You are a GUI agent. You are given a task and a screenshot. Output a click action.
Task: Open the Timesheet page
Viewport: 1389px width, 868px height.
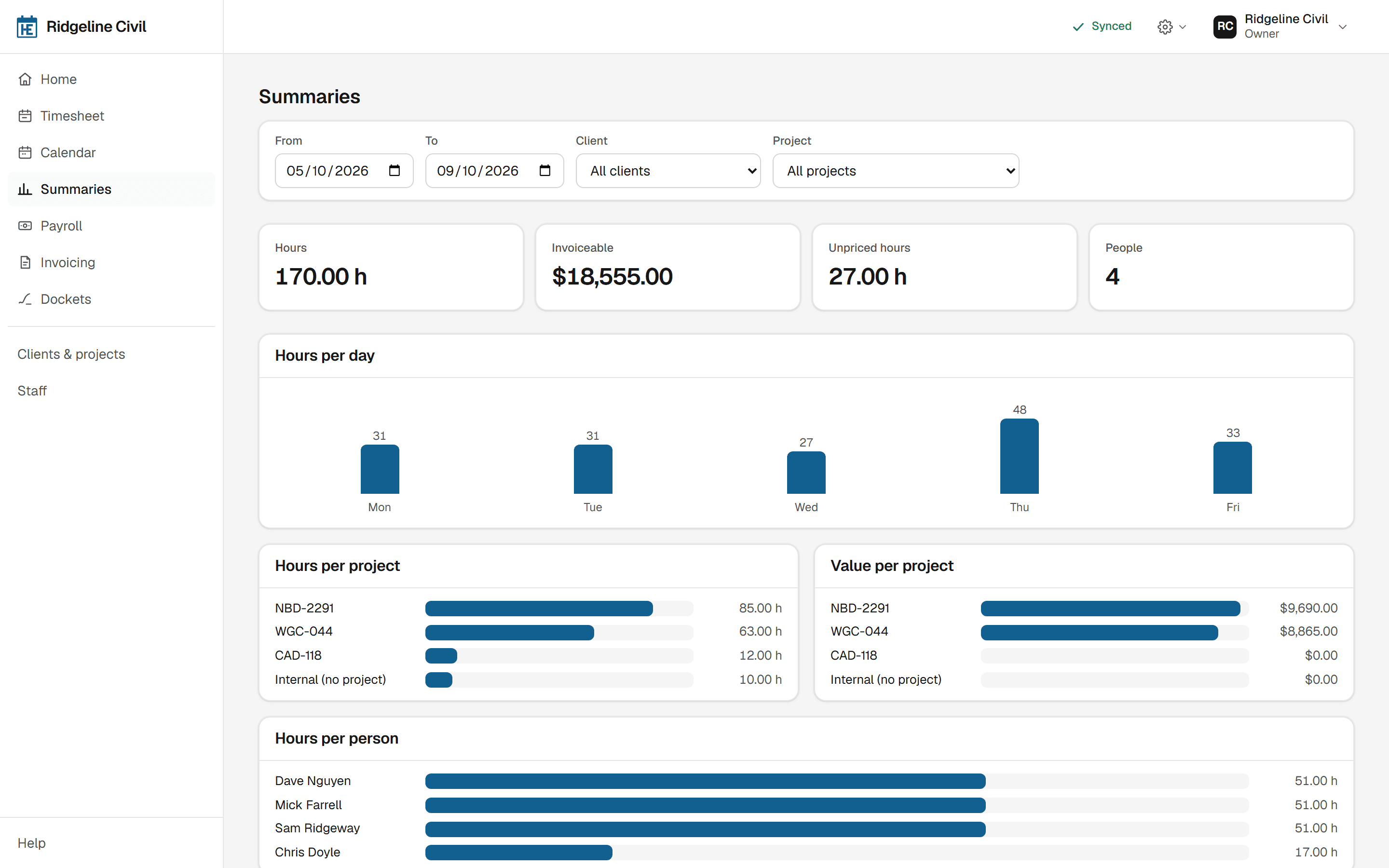coord(111,116)
